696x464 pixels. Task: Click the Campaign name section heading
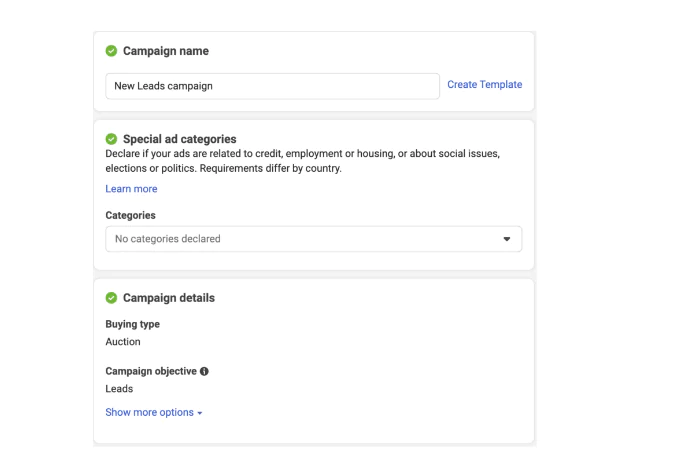[x=165, y=51]
